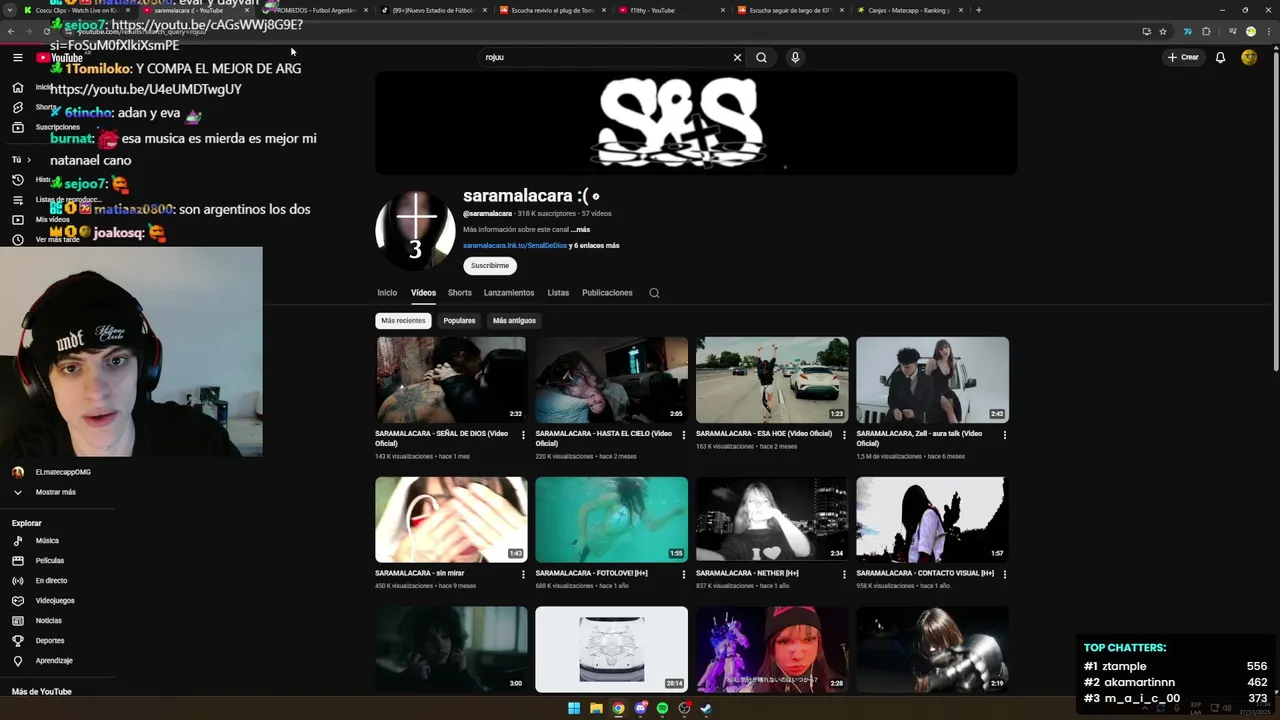Switch to the Listas tab
Screen dimensions: 1280x720
click(558, 293)
